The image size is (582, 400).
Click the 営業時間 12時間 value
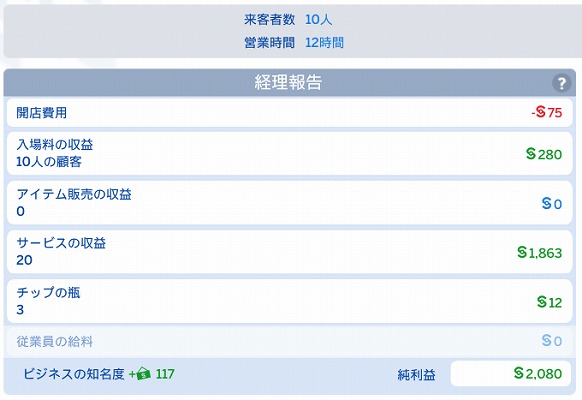[324, 43]
